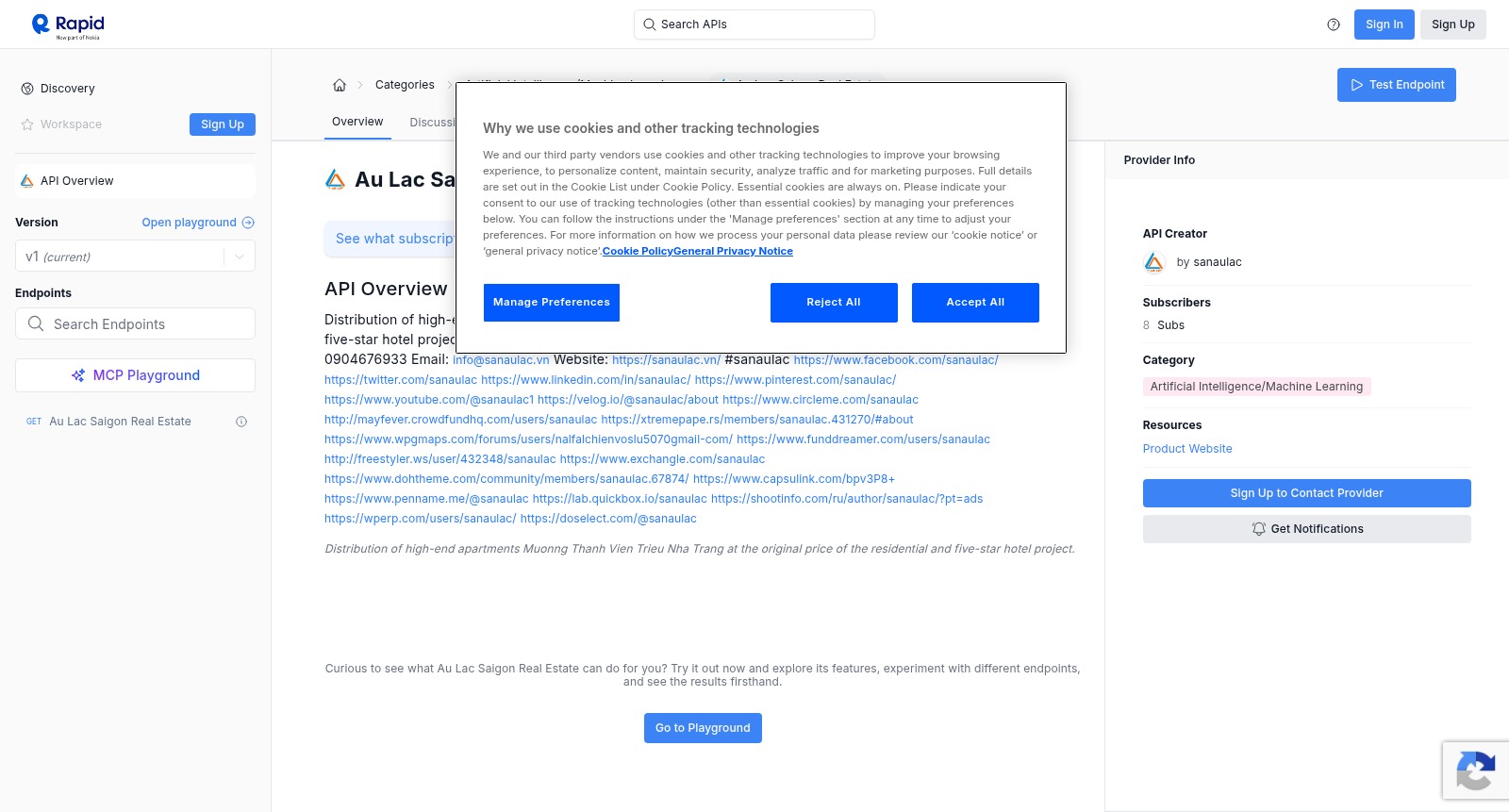Open the exchange.com/sanaulac link
The width and height of the screenshot is (1509, 812).
662,459
